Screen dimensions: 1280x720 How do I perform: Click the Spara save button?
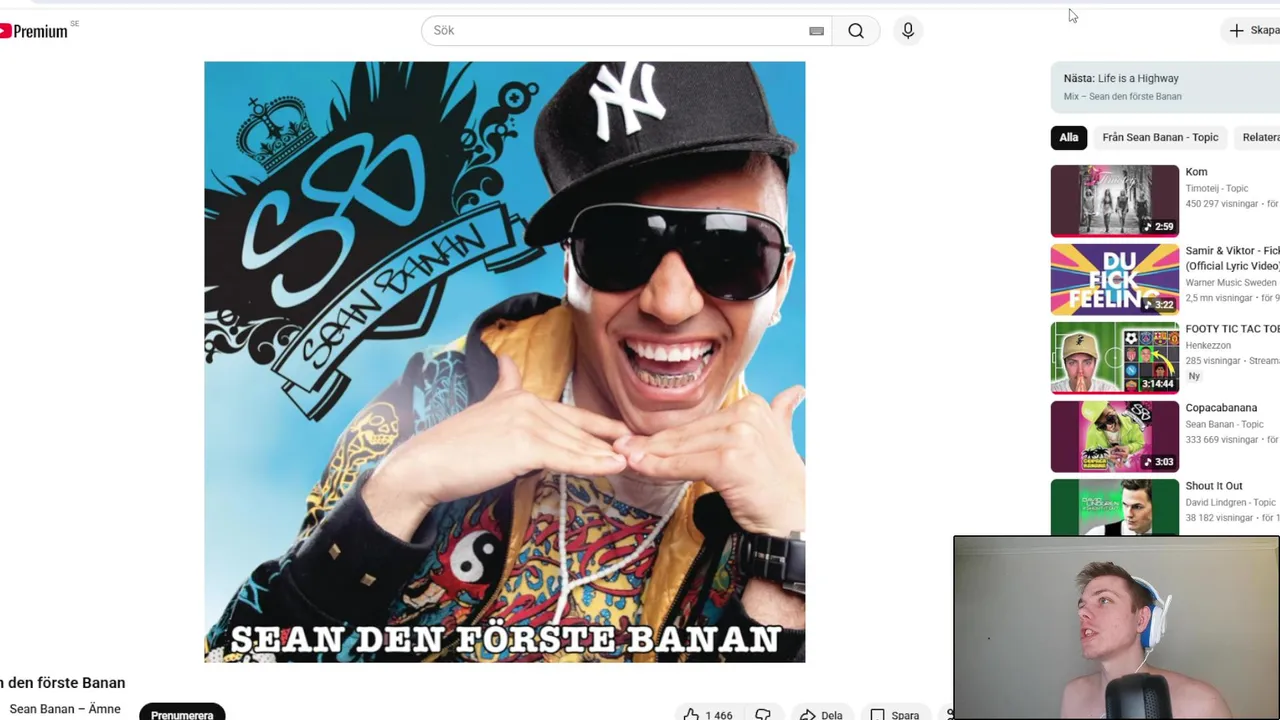pos(894,714)
